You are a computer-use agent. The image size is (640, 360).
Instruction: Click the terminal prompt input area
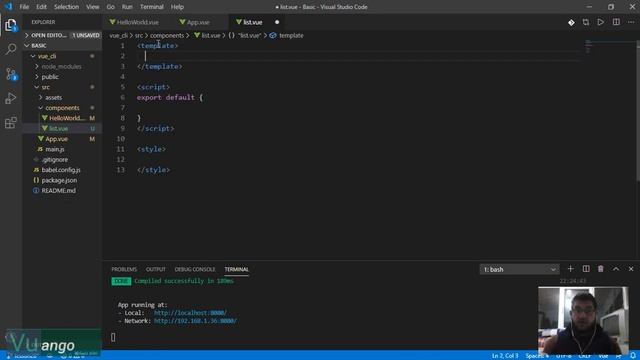click(113, 337)
